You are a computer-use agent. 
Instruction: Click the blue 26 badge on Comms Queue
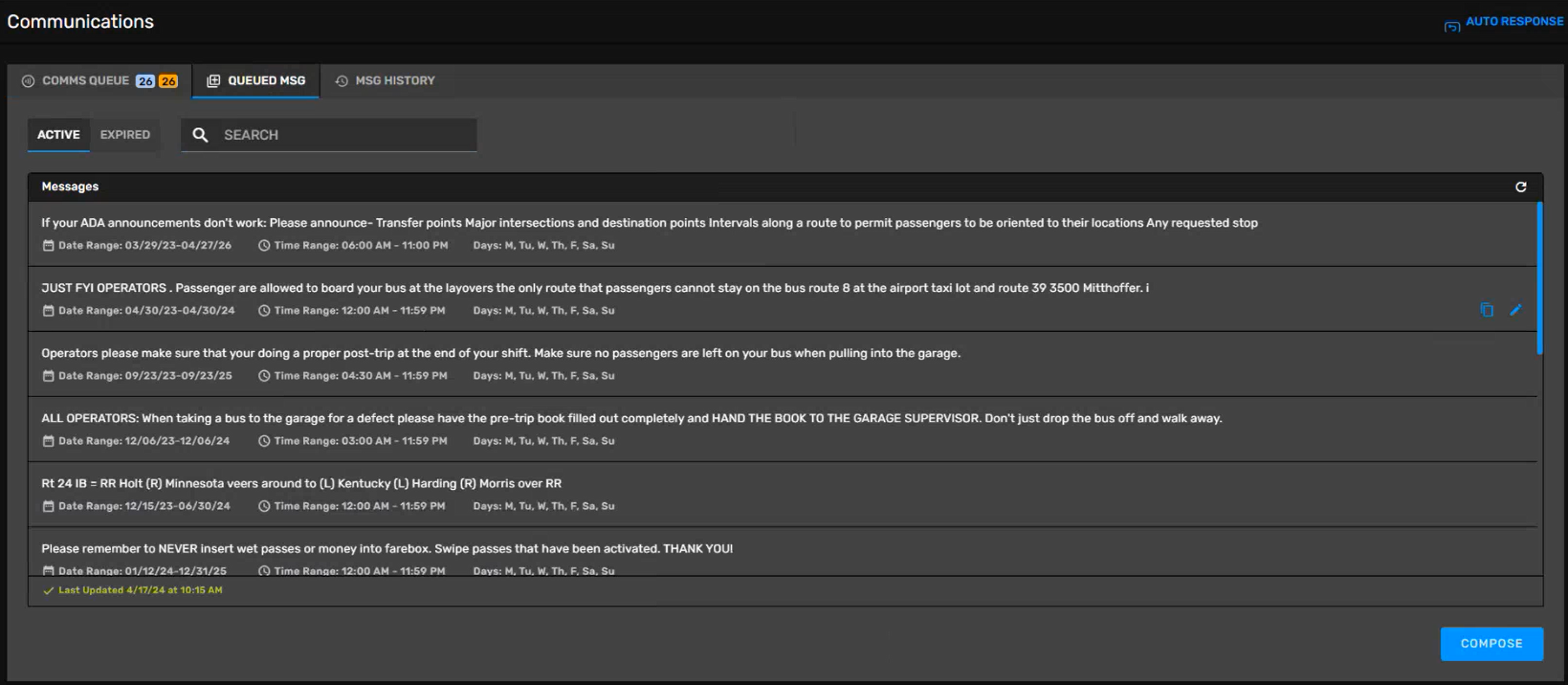click(x=144, y=81)
